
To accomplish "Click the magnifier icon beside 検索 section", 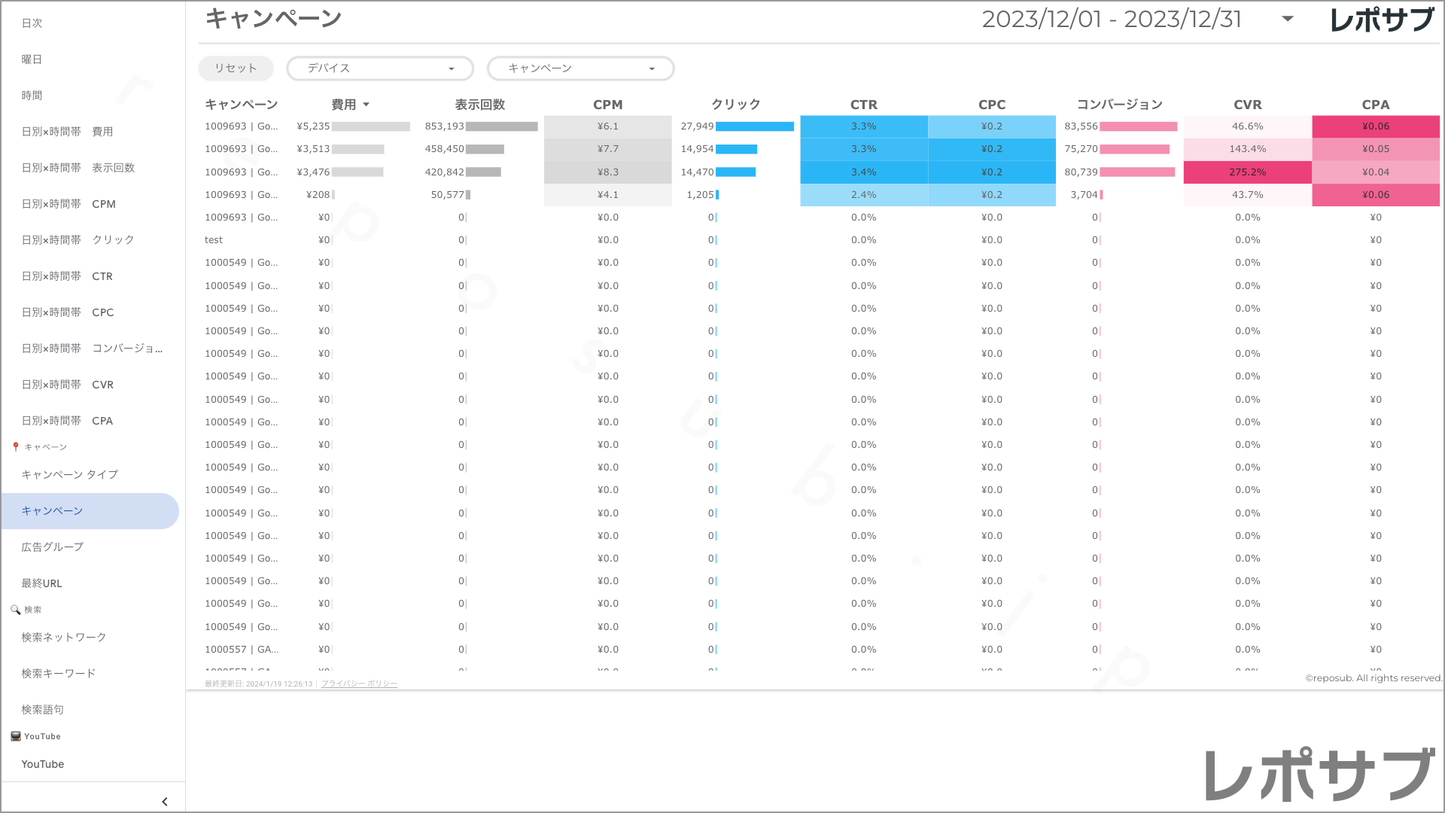I will click(15, 609).
